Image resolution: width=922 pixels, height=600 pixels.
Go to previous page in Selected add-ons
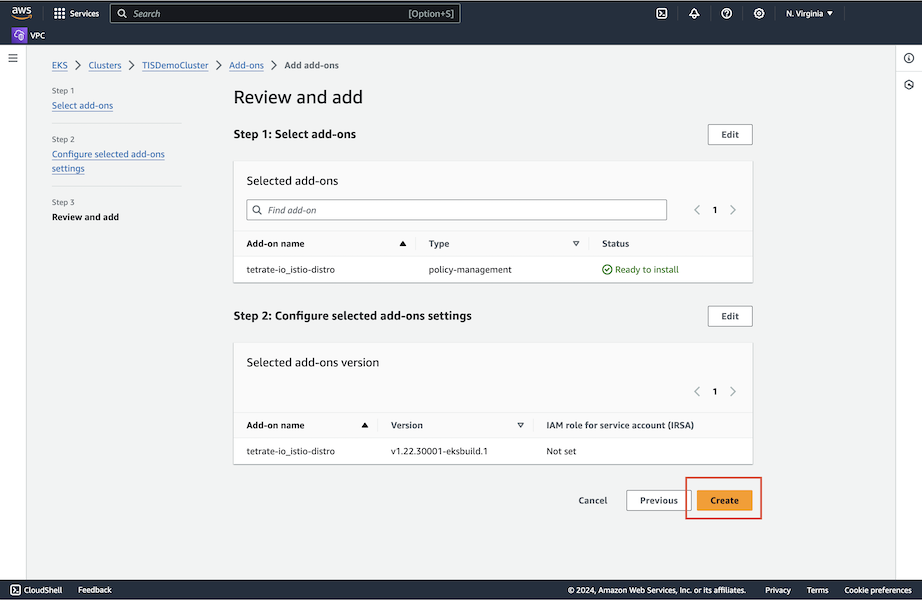coord(697,210)
